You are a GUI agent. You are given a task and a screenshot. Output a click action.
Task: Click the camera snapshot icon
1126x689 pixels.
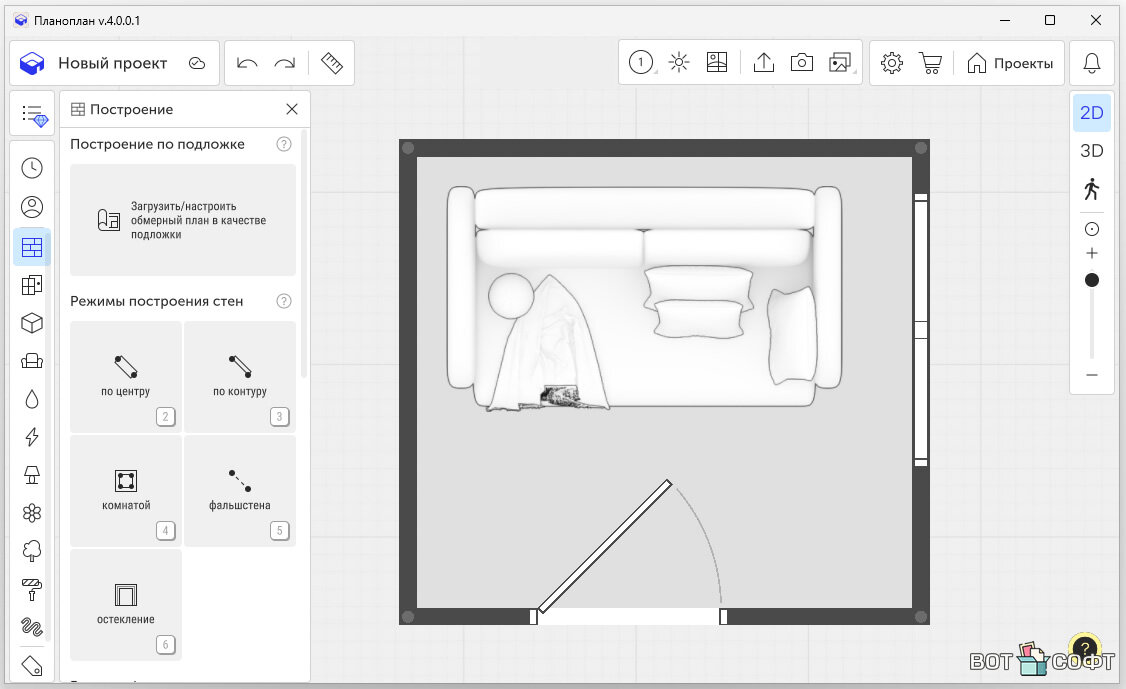point(801,63)
